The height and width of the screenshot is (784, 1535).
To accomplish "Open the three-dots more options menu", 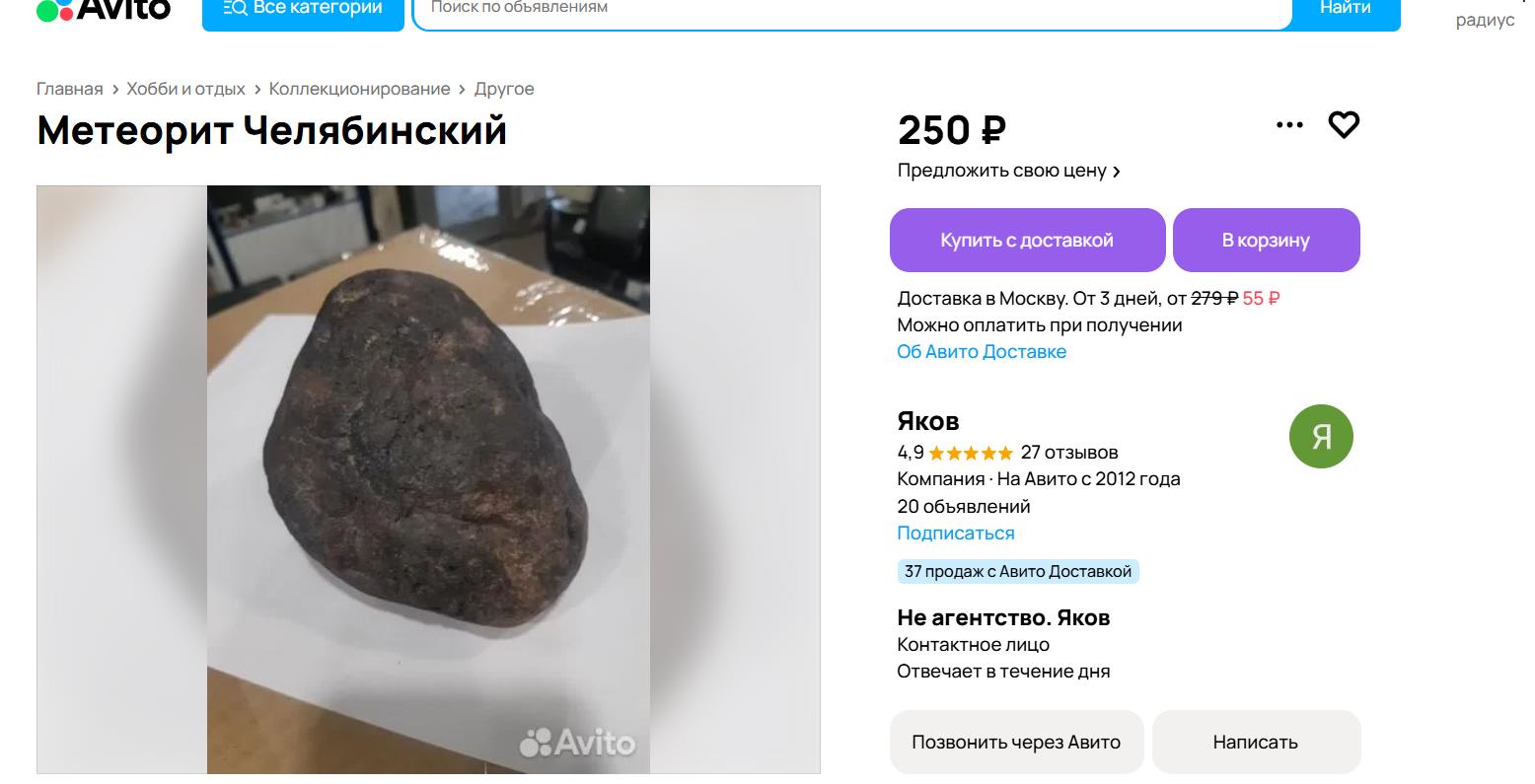I will click(x=1289, y=125).
